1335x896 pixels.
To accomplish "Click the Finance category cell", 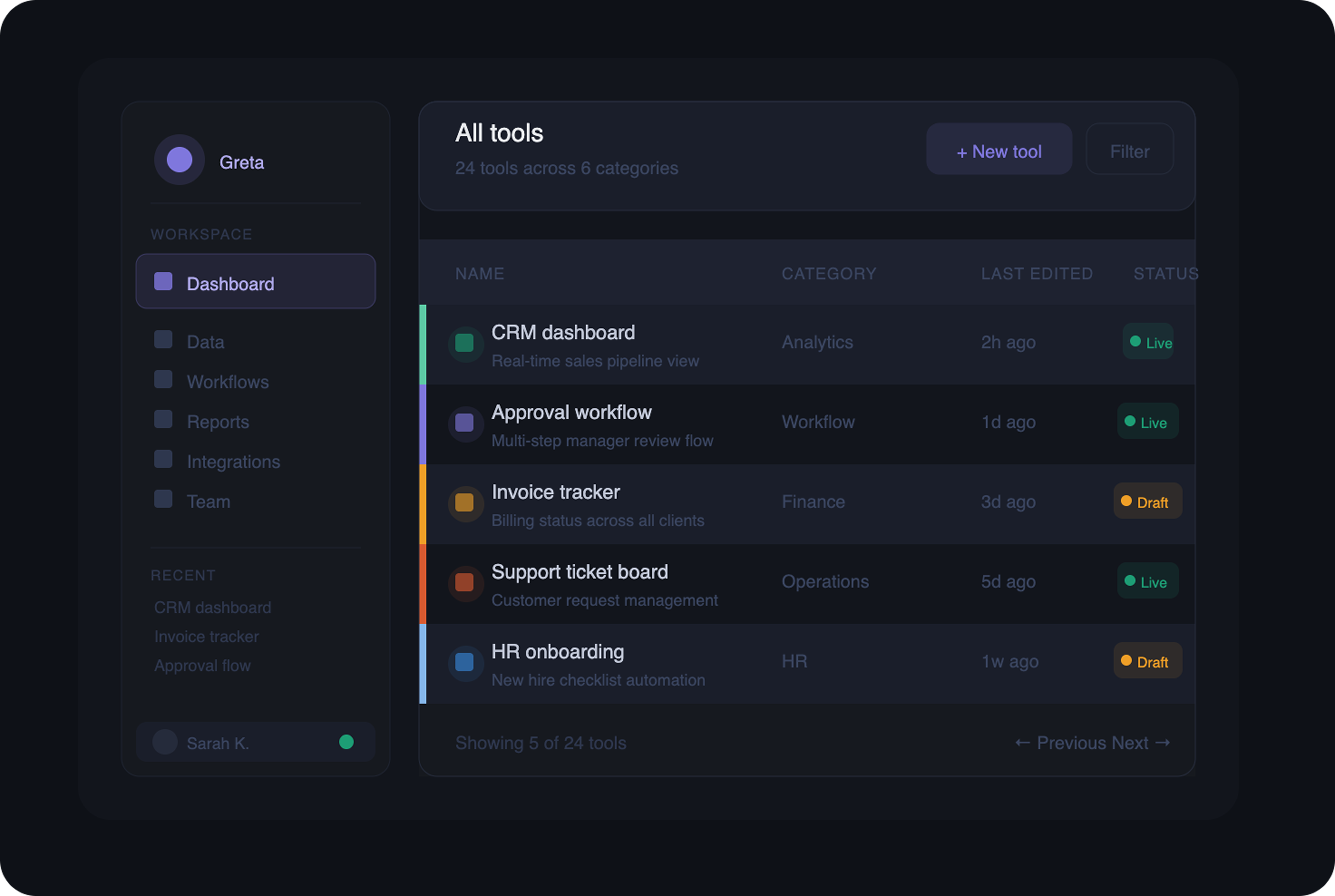I will pos(813,502).
